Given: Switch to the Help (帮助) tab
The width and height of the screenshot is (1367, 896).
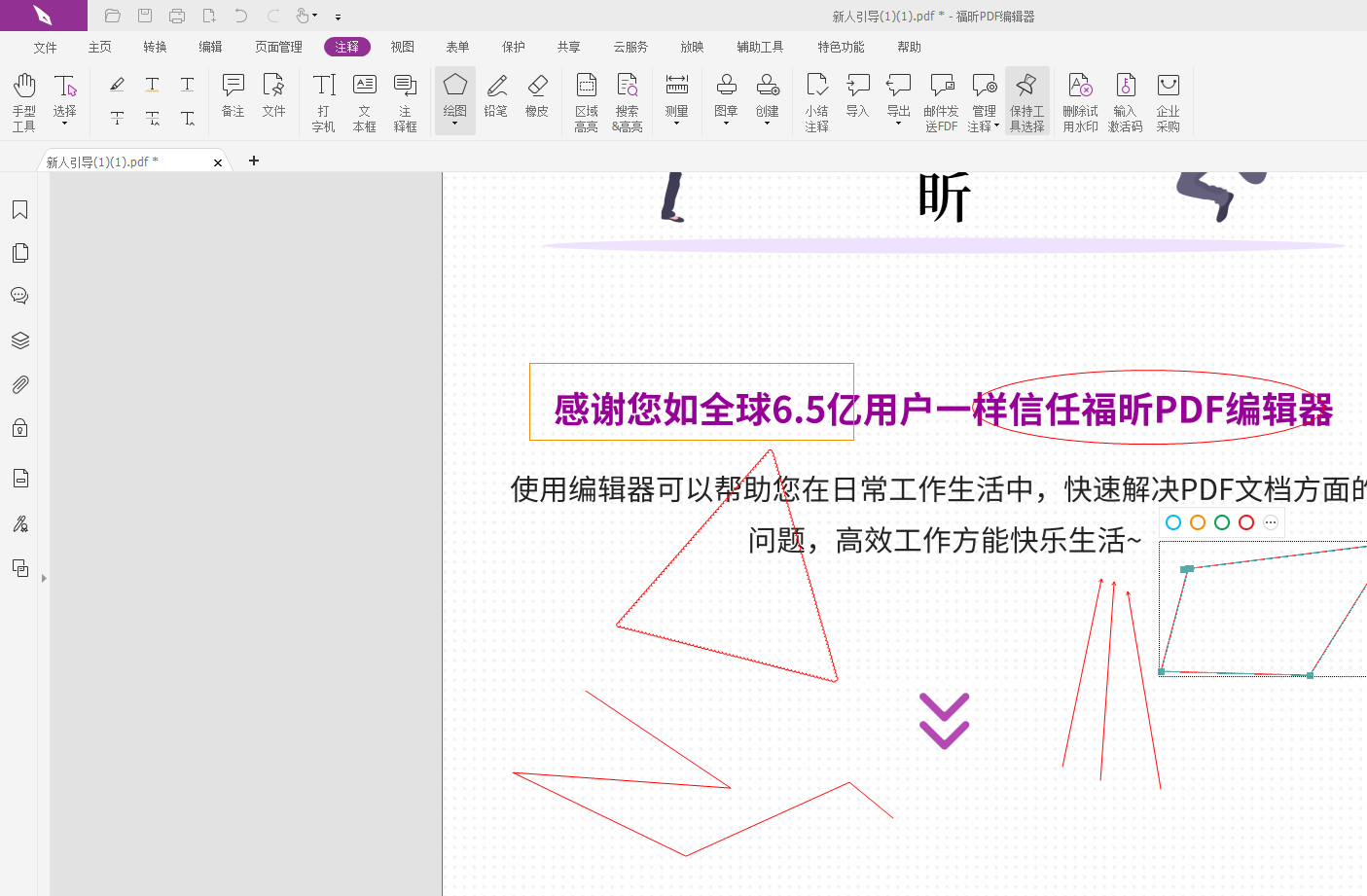Looking at the screenshot, I should pyautogui.click(x=910, y=47).
